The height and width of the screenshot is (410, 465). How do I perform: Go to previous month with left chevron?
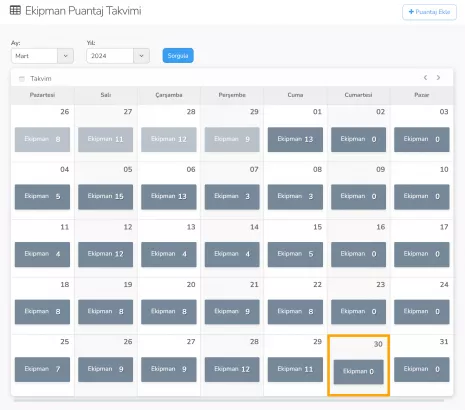425,78
